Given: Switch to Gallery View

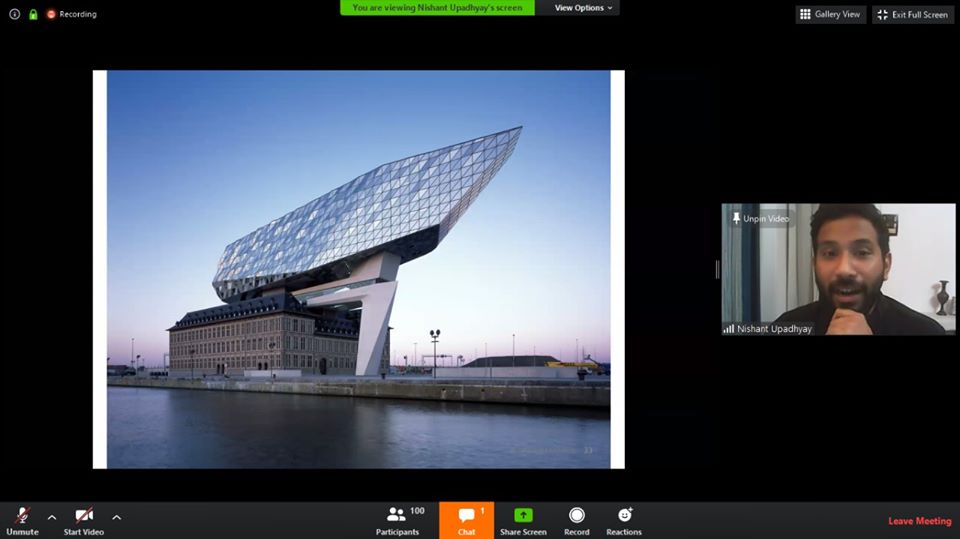Looking at the screenshot, I should pyautogui.click(x=831, y=14).
